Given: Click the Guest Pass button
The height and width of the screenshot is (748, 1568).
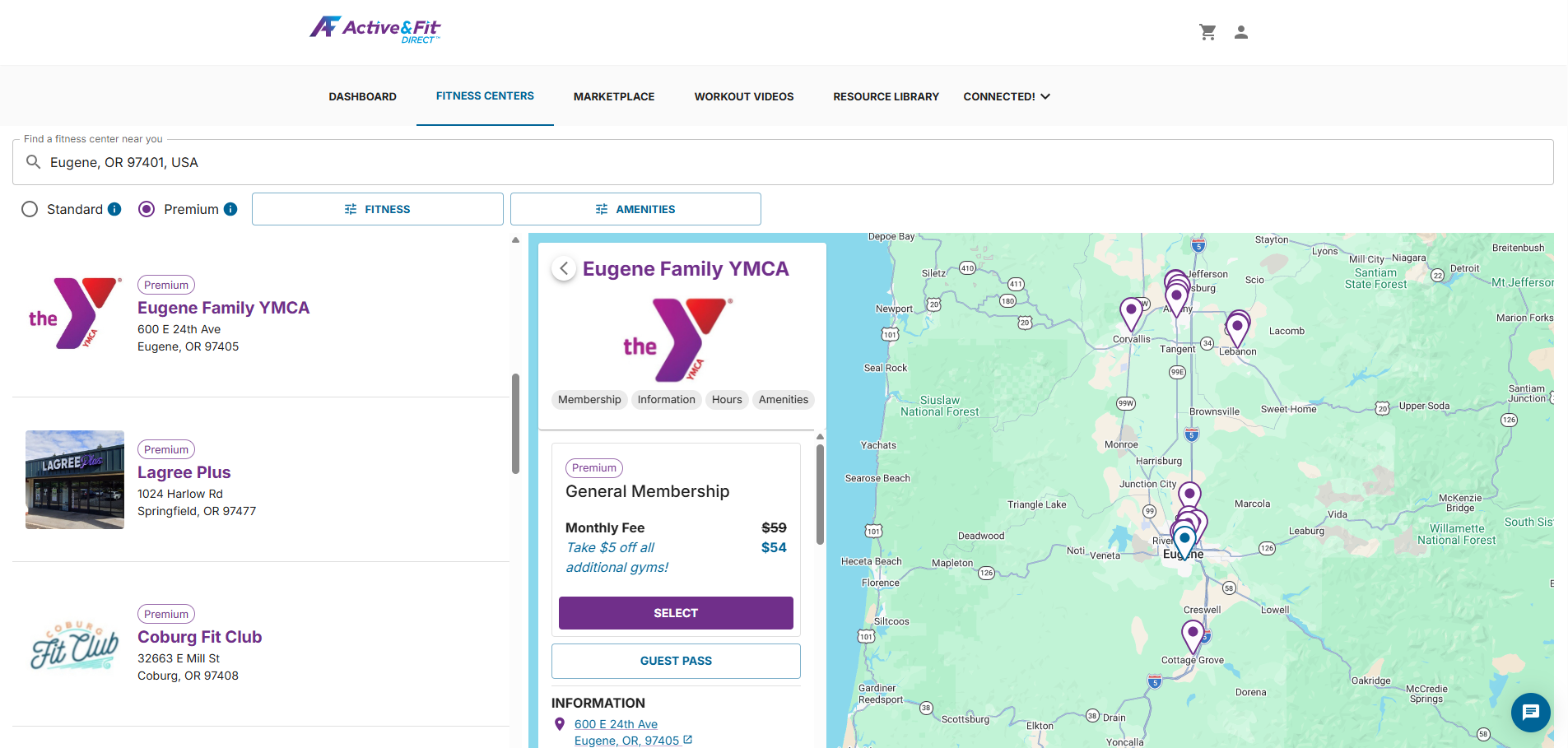Looking at the screenshot, I should [676, 661].
